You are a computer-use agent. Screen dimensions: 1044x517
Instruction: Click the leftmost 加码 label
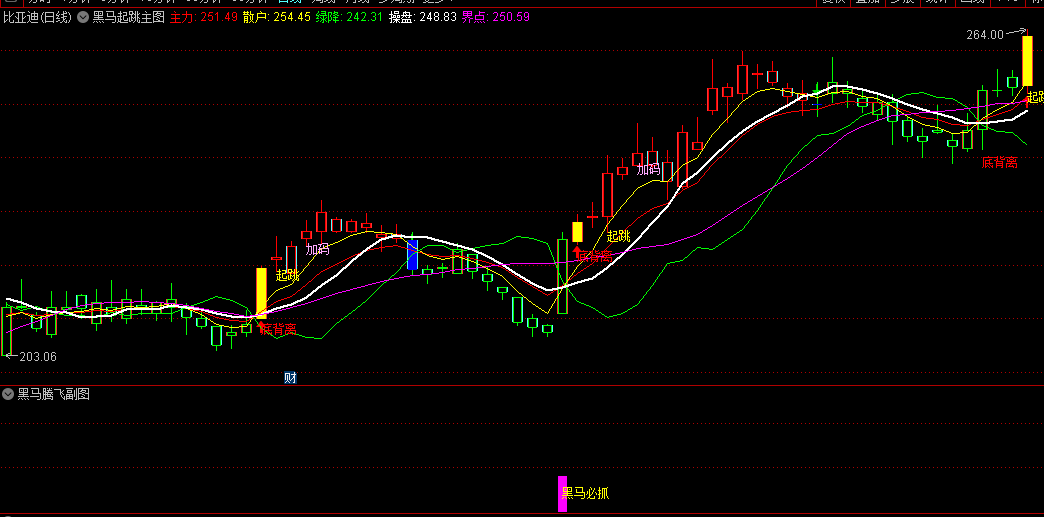pyautogui.click(x=318, y=250)
